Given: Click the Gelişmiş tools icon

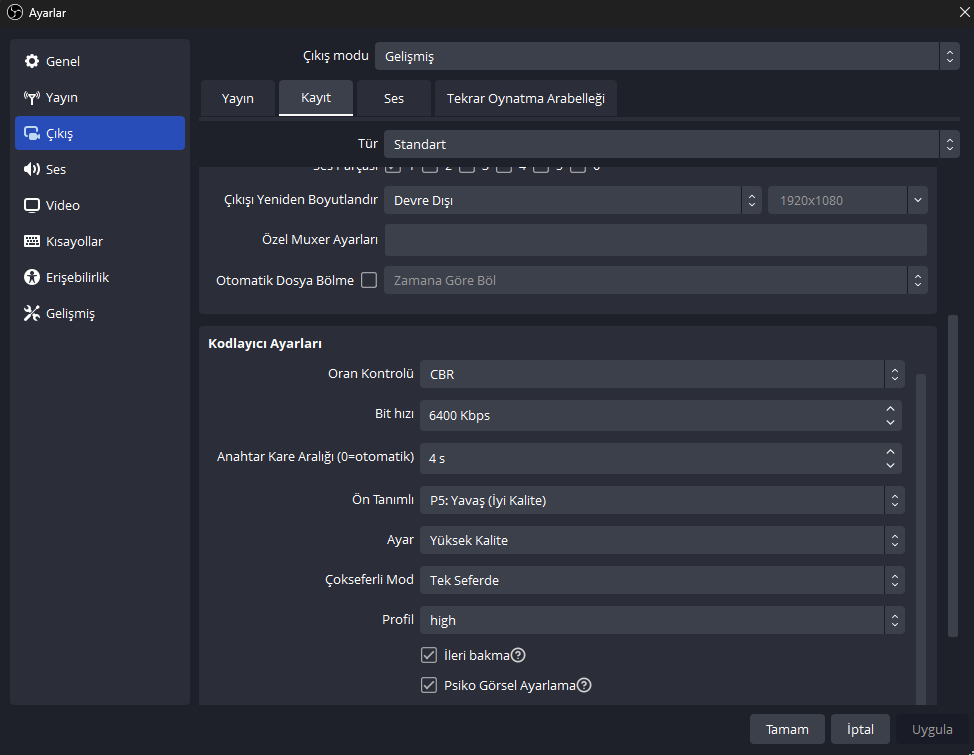Looking at the screenshot, I should tap(32, 314).
